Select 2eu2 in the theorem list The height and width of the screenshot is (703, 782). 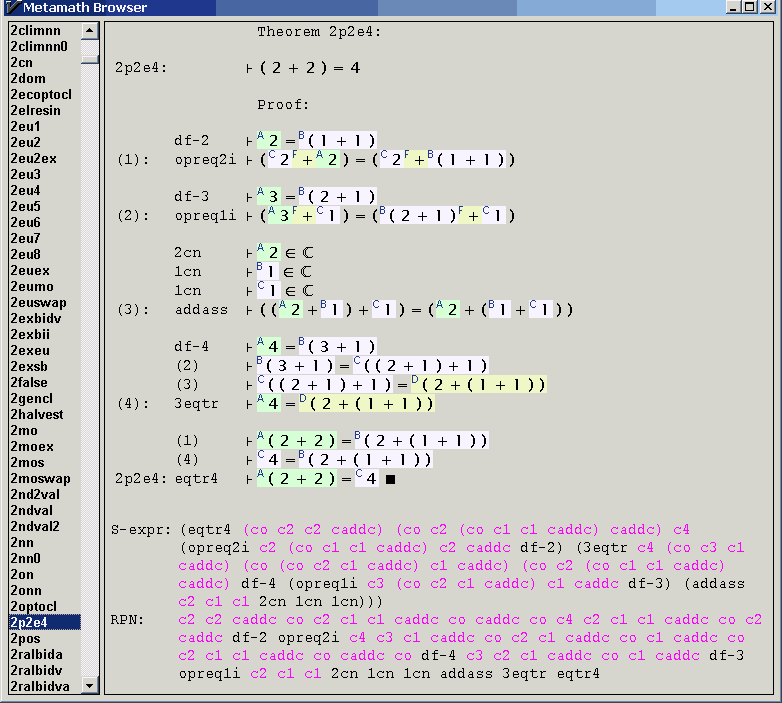pos(25,143)
